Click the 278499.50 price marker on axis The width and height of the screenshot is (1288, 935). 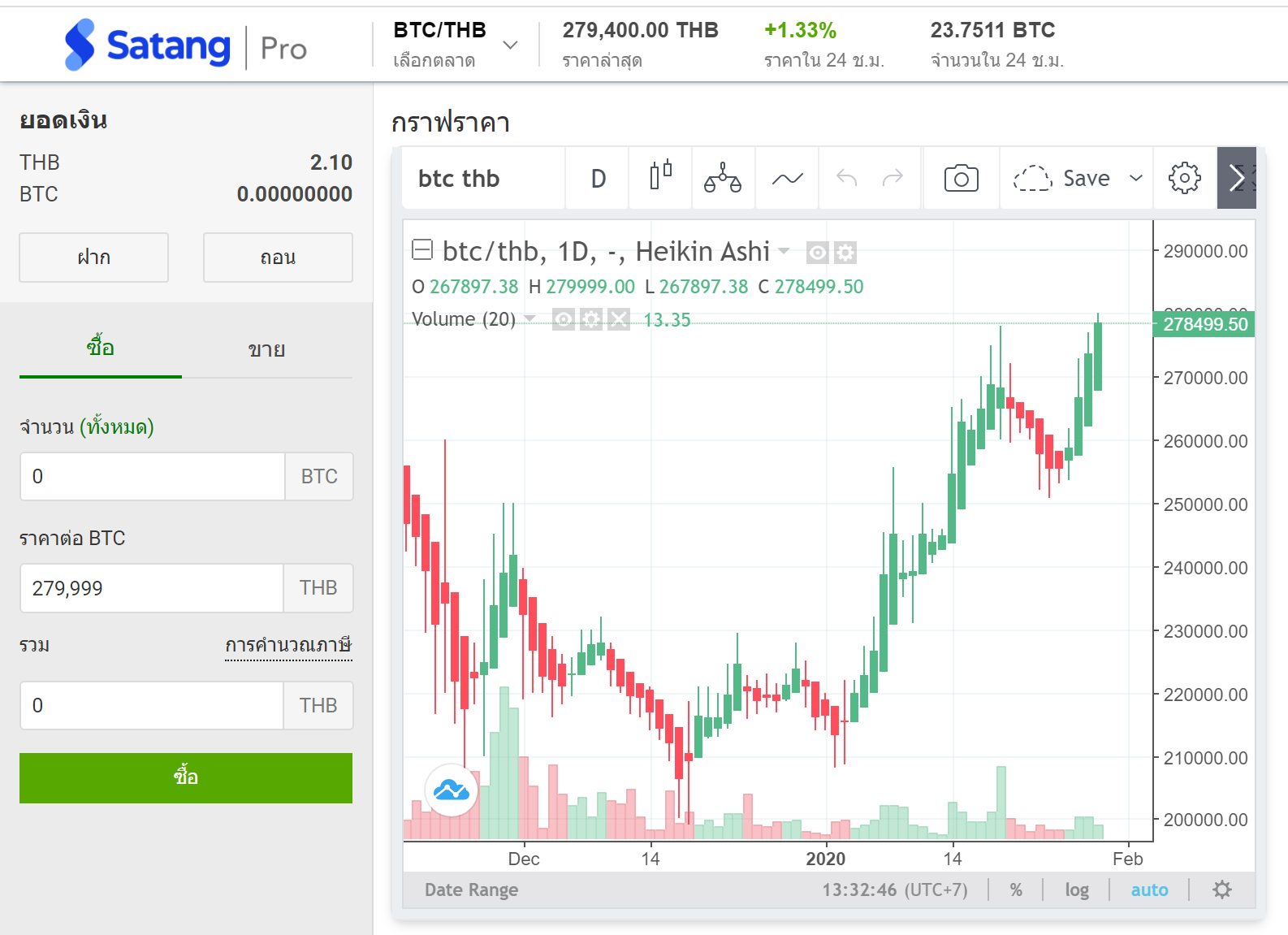click(x=1204, y=324)
